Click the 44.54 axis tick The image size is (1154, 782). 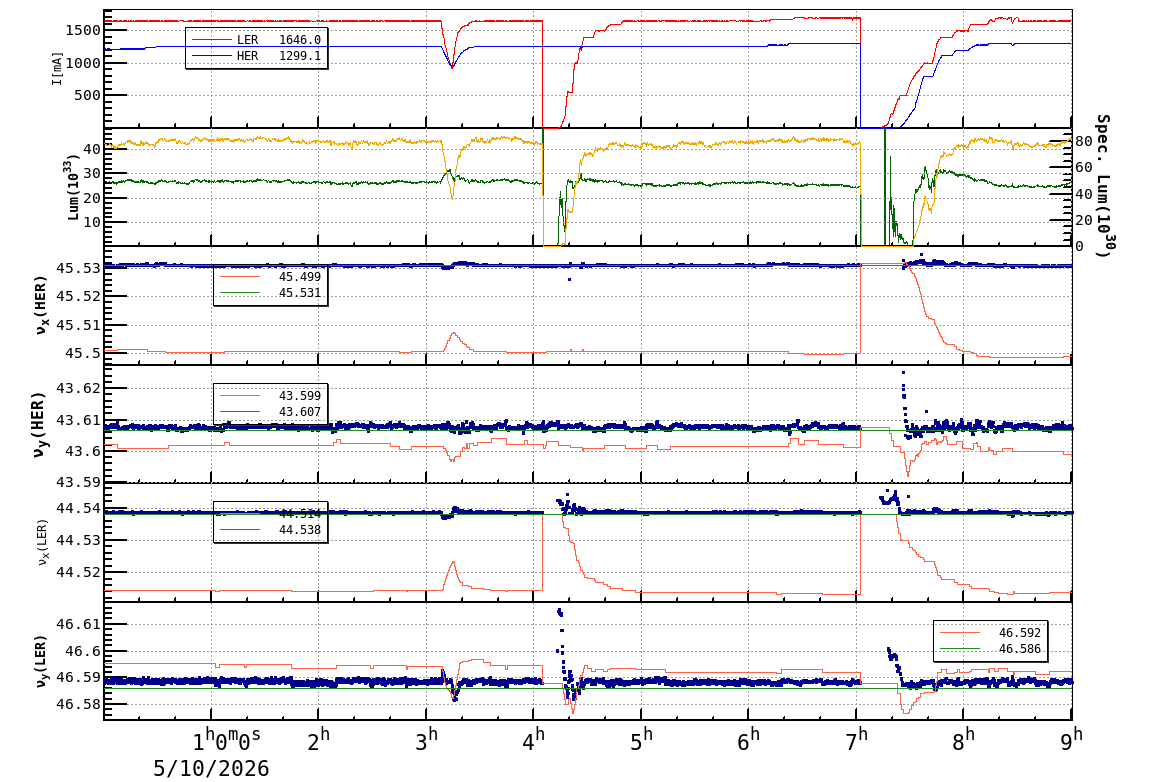pos(78,508)
